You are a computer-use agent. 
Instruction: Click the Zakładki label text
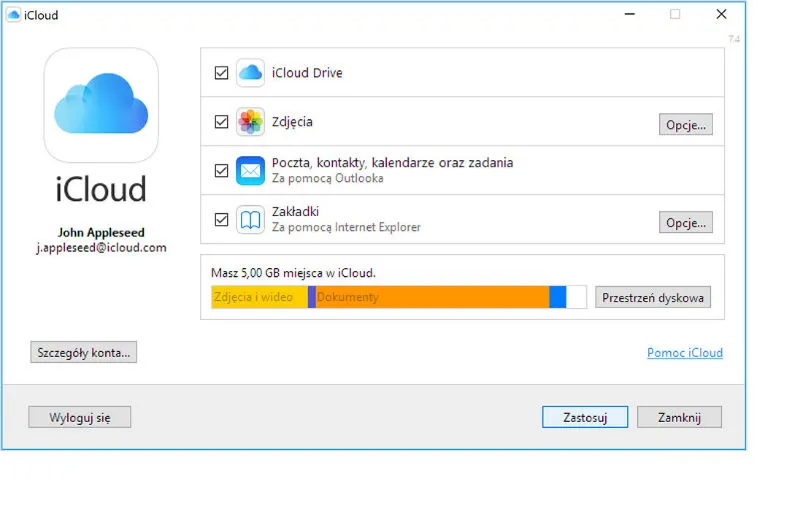(295, 211)
